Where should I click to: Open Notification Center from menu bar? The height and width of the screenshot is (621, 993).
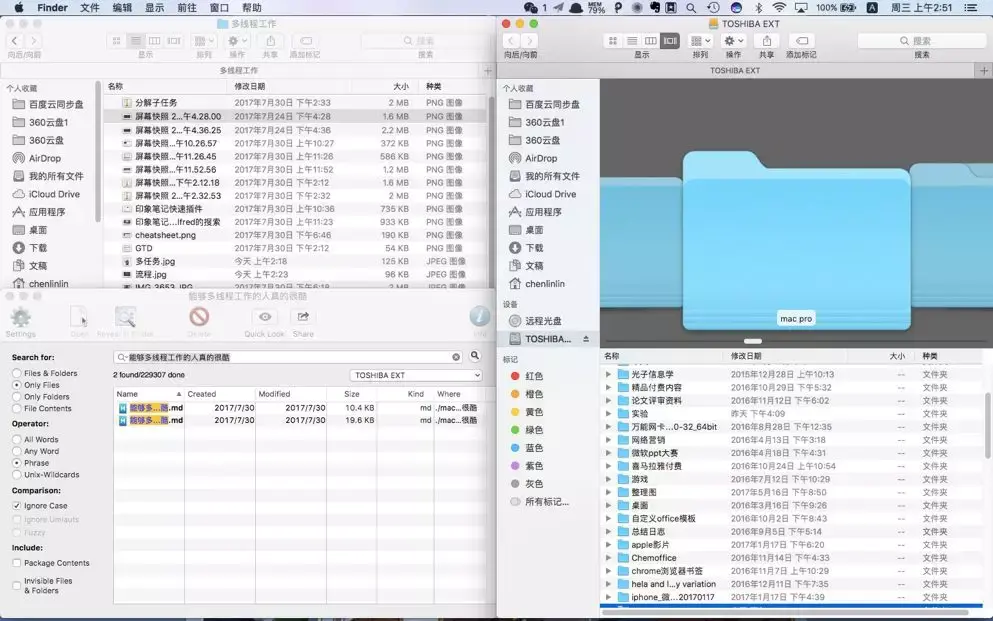coord(970,8)
